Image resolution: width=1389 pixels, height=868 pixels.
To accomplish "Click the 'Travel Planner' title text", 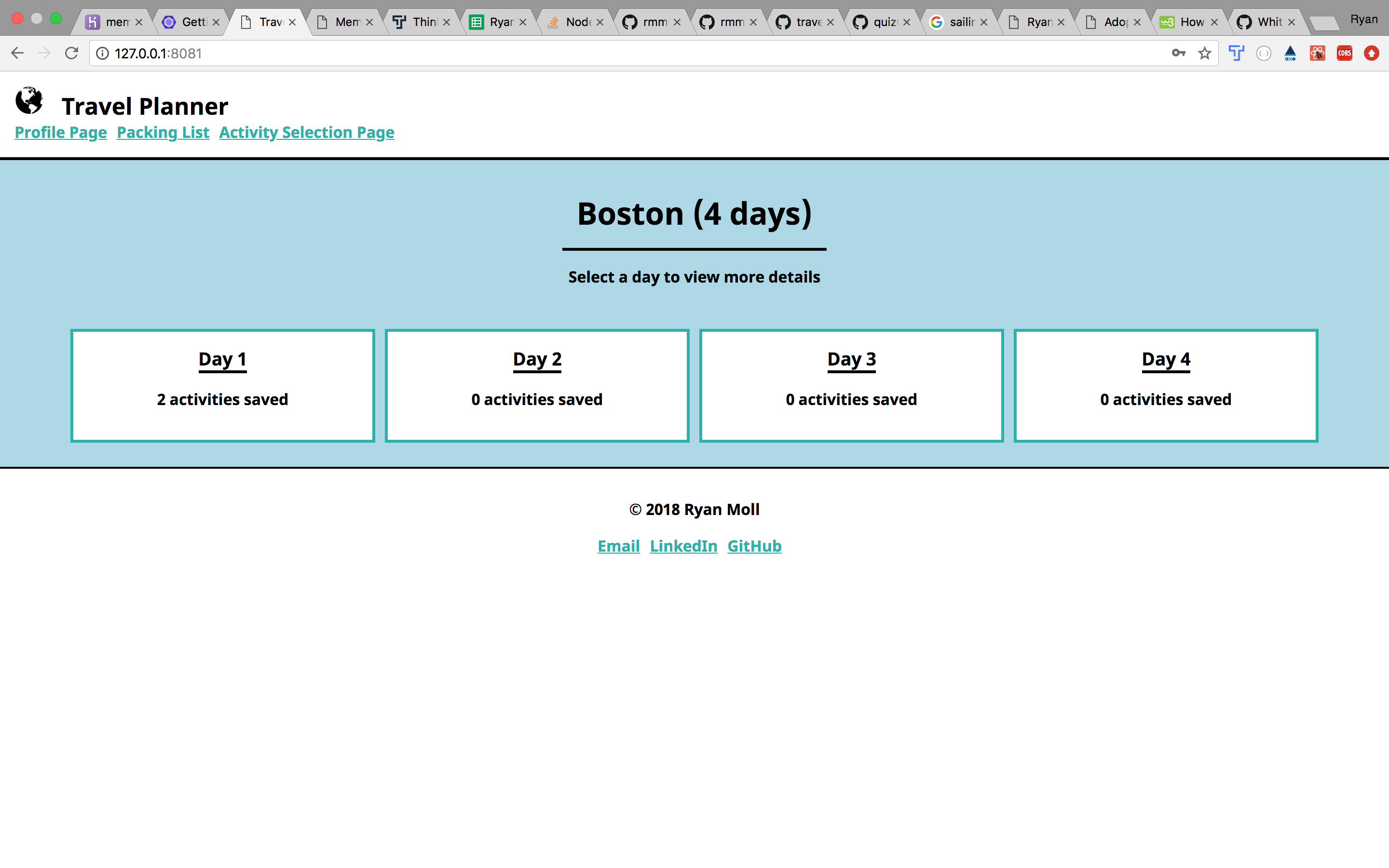I will coord(145,106).
